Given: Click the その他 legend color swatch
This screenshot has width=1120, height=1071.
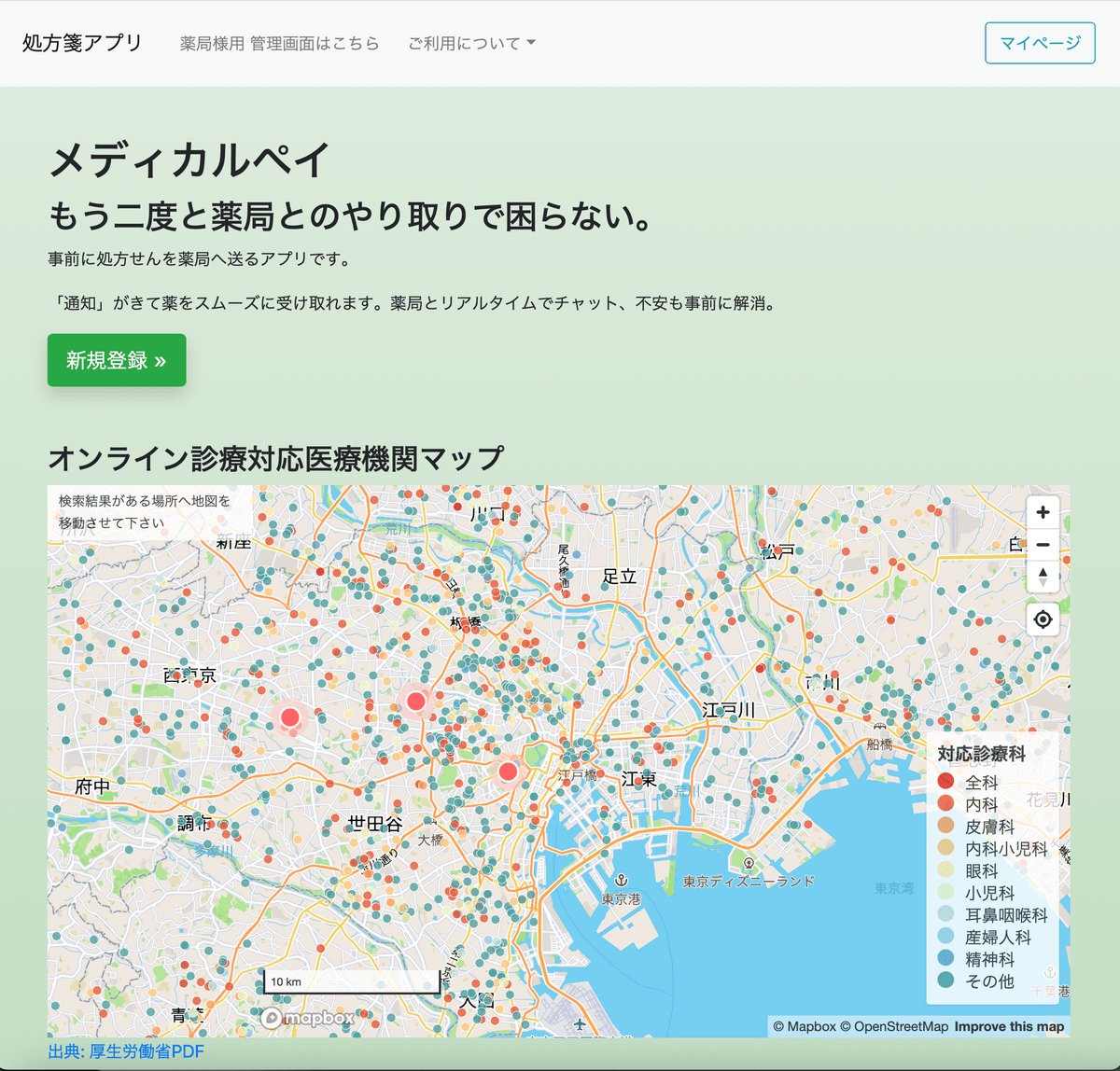Looking at the screenshot, I should 945,981.
